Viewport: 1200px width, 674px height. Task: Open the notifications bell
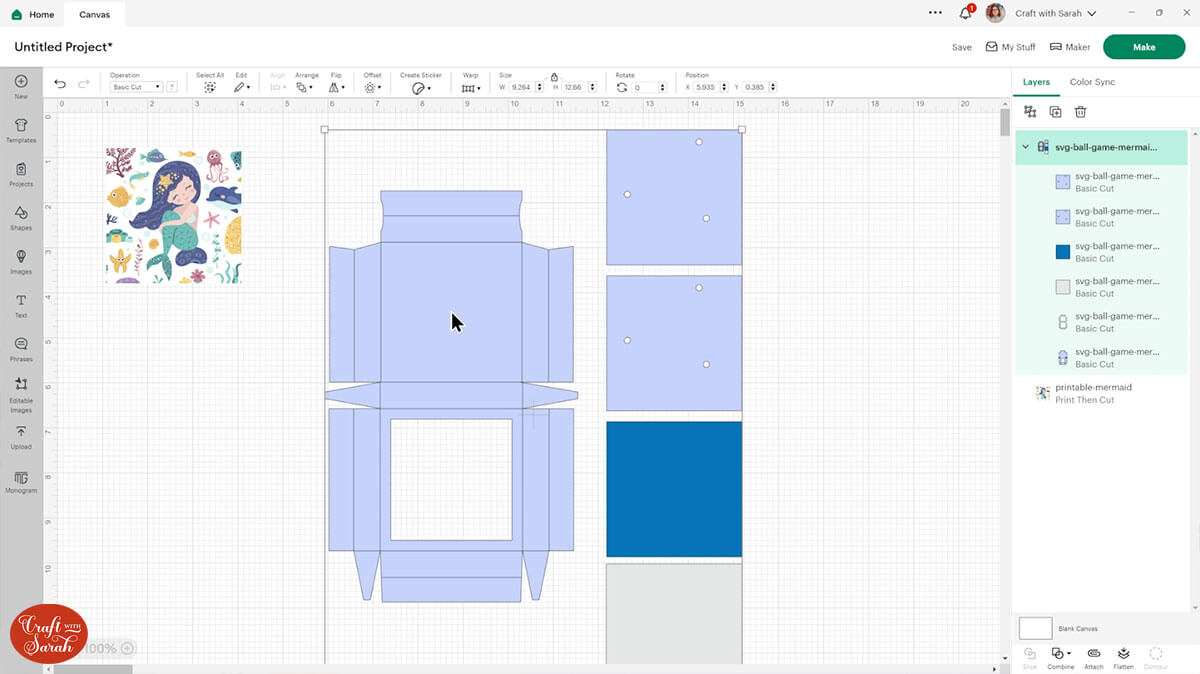pos(965,14)
